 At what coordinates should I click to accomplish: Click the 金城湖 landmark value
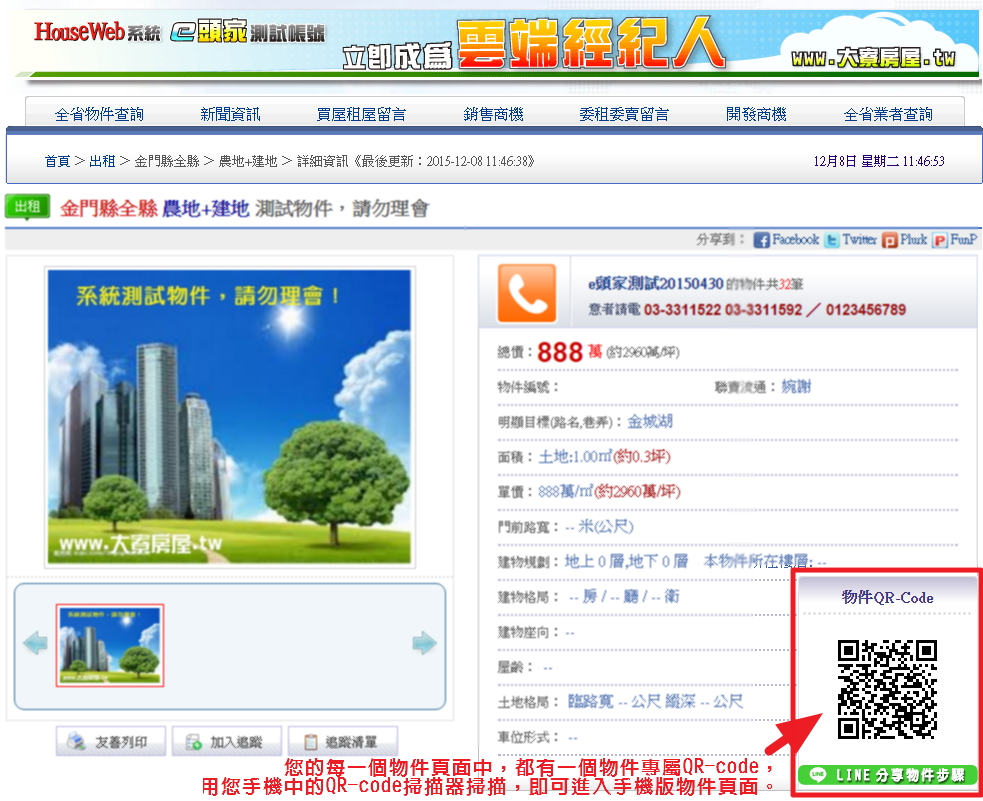650,421
